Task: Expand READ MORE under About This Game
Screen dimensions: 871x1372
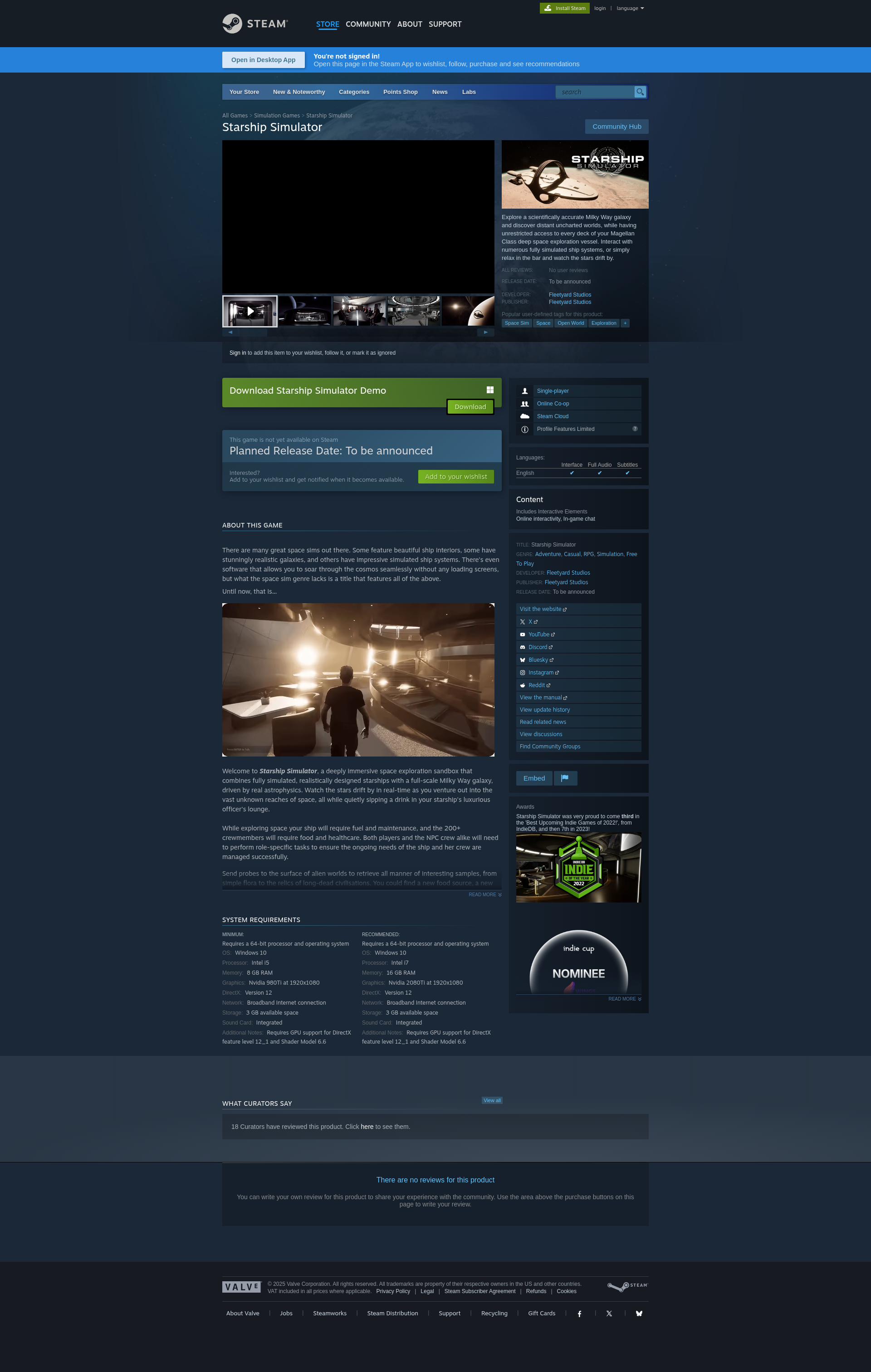Action: (x=484, y=894)
